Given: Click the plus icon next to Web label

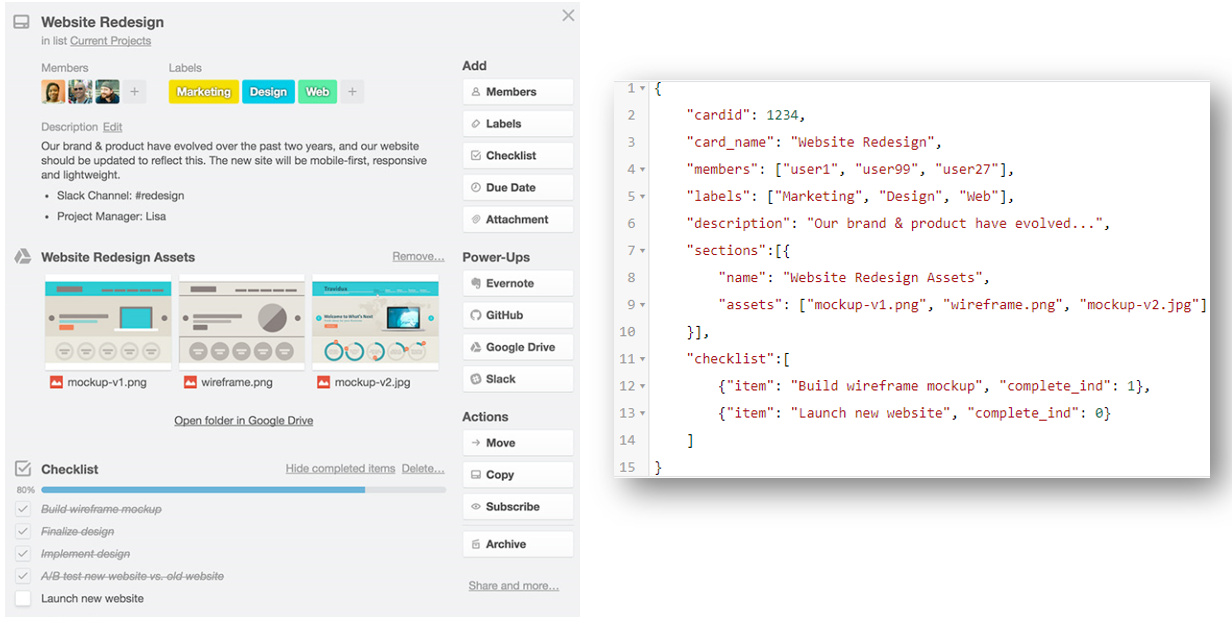Looking at the screenshot, I should tap(352, 92).
